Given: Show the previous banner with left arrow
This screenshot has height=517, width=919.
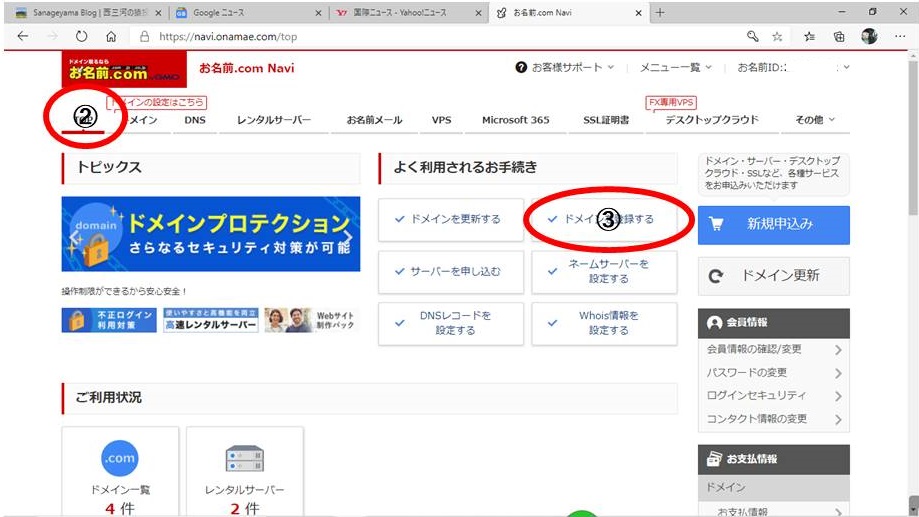Looking at the screenshot, I should 74,237.
